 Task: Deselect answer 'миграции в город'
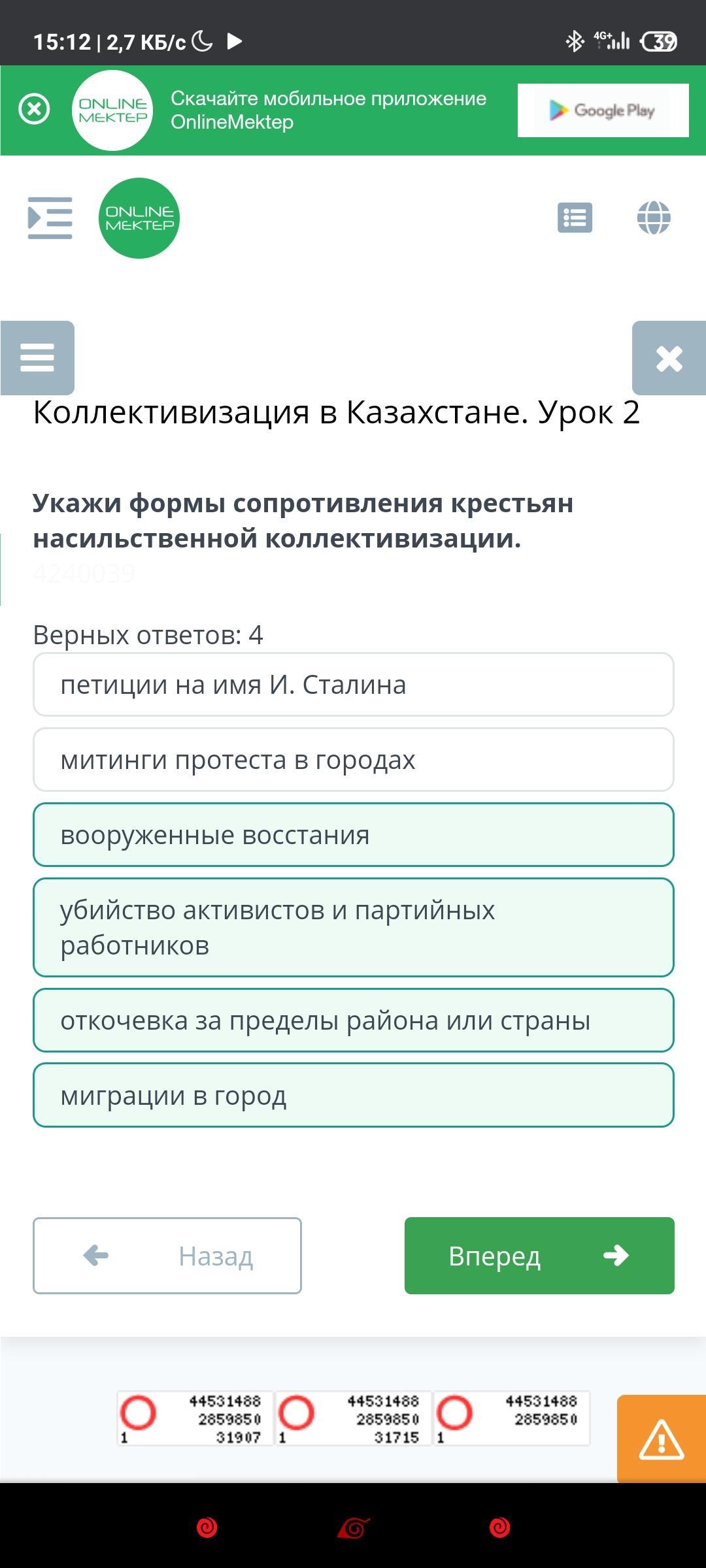point(353,1096)
